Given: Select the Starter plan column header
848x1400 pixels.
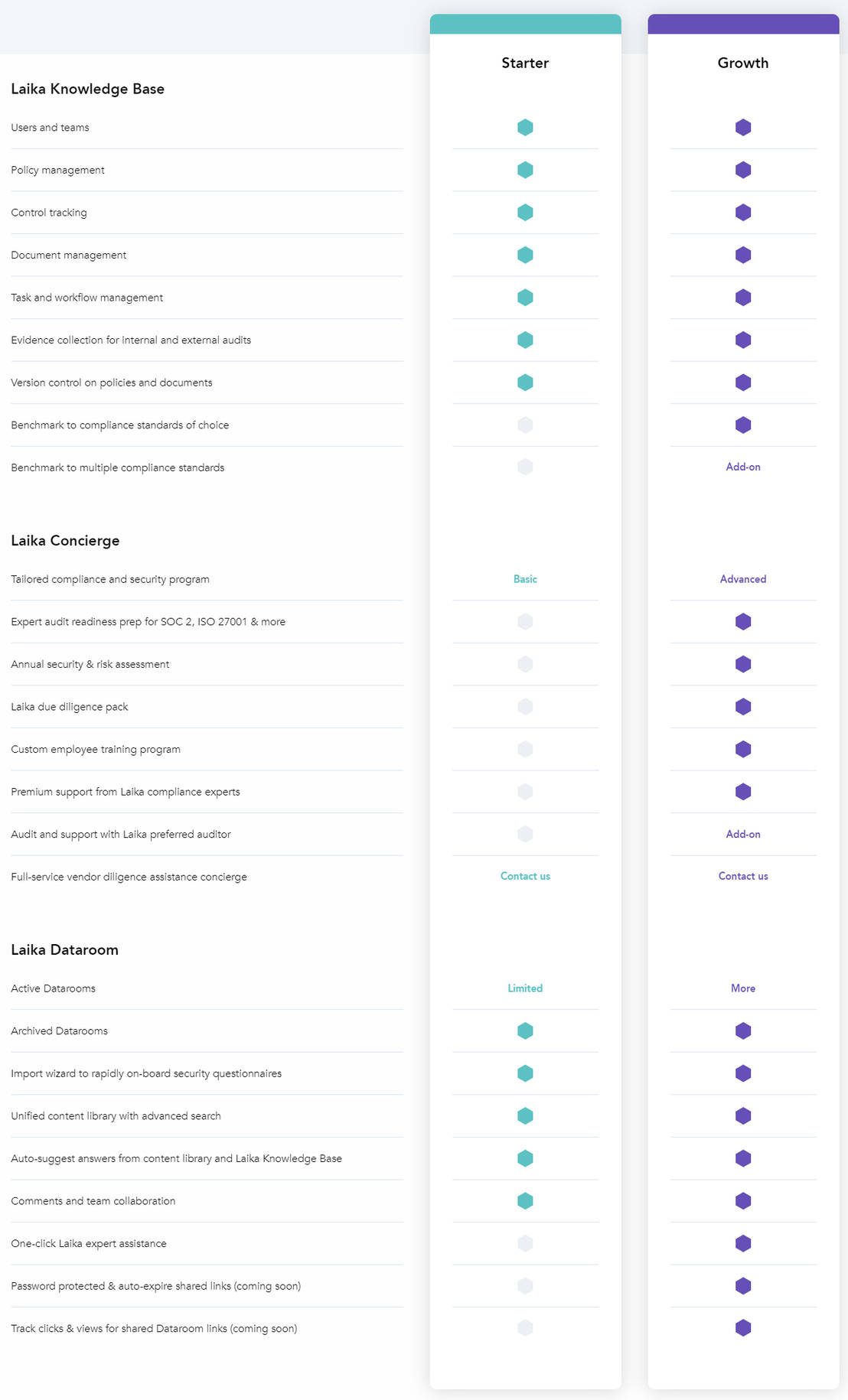Looking at the screenshot, I should click(x=525, y=63).
